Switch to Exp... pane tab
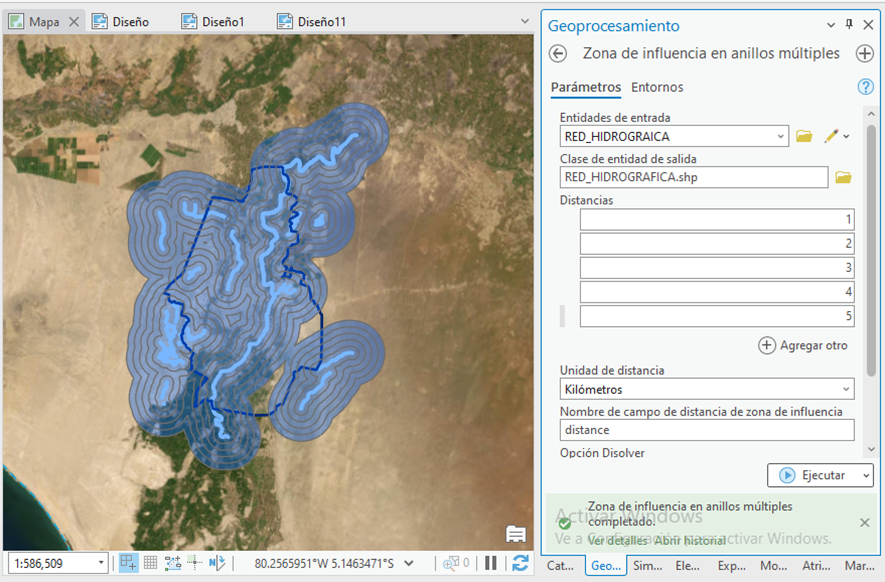 click(x=731, y=566)
